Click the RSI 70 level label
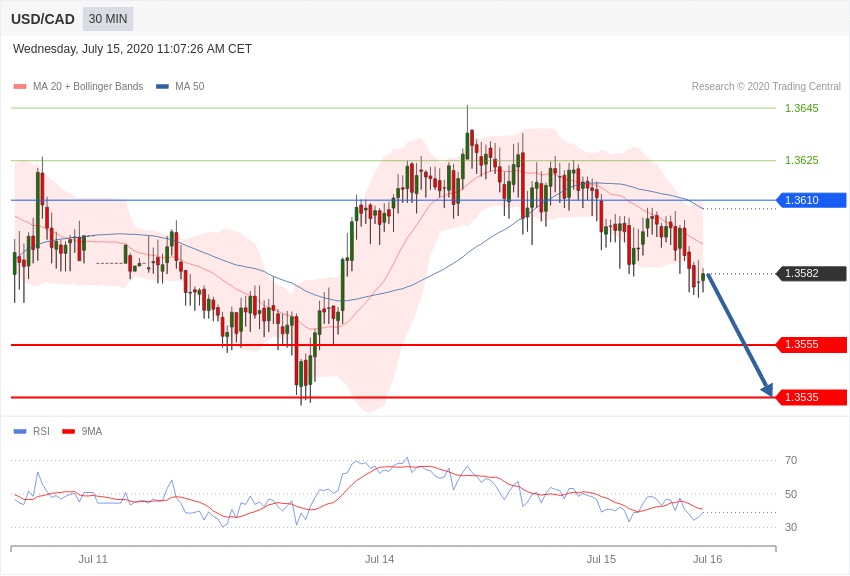The image size is (850, 576). (x=791, y=461)
